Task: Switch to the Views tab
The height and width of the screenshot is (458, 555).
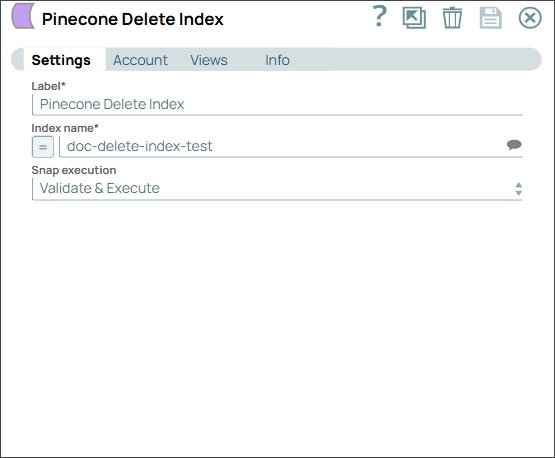Action: coord(209,60)
